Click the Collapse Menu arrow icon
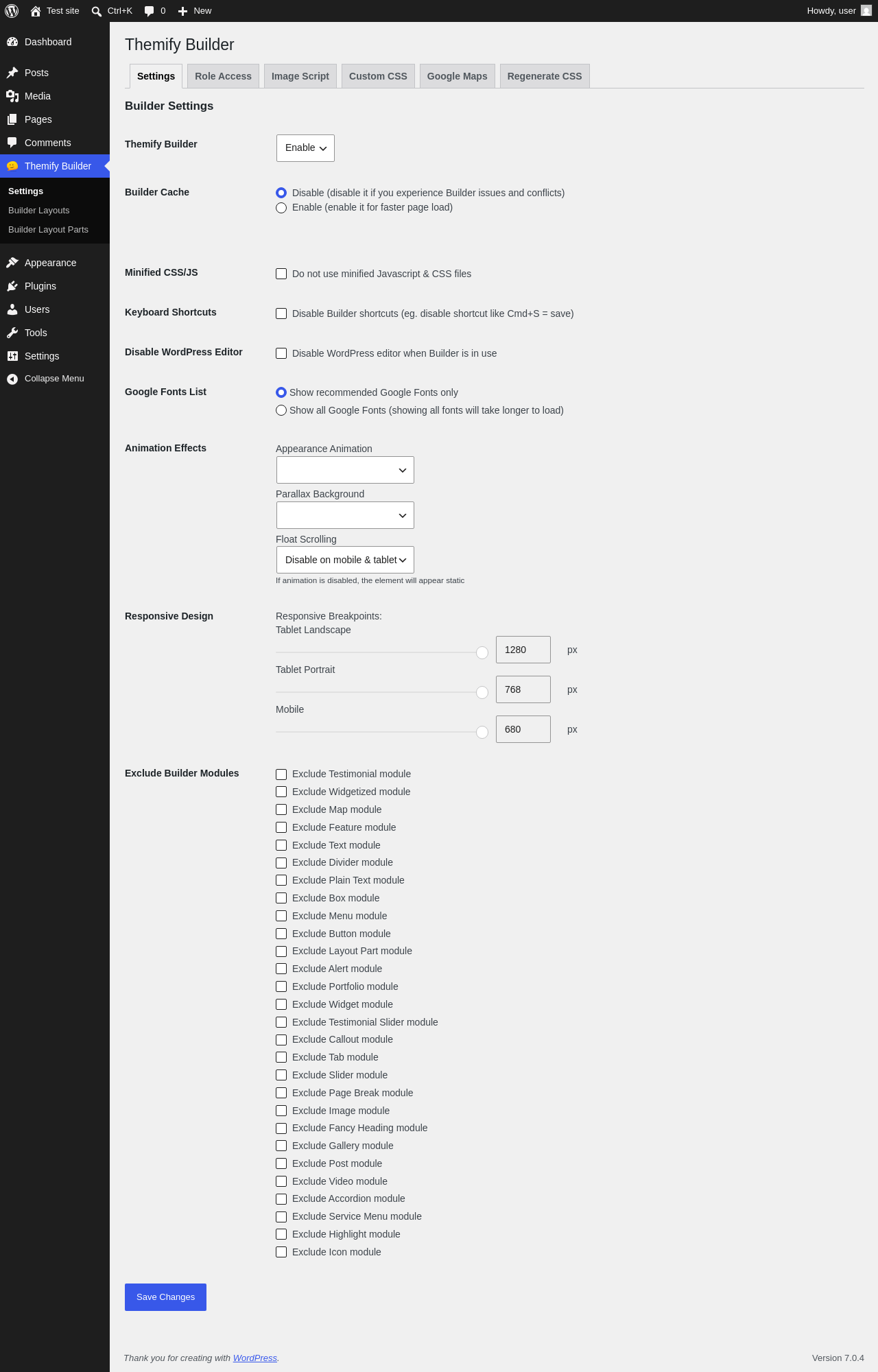Image resolution: width=878 pixels, height=1372 pixels. (12, 379)
